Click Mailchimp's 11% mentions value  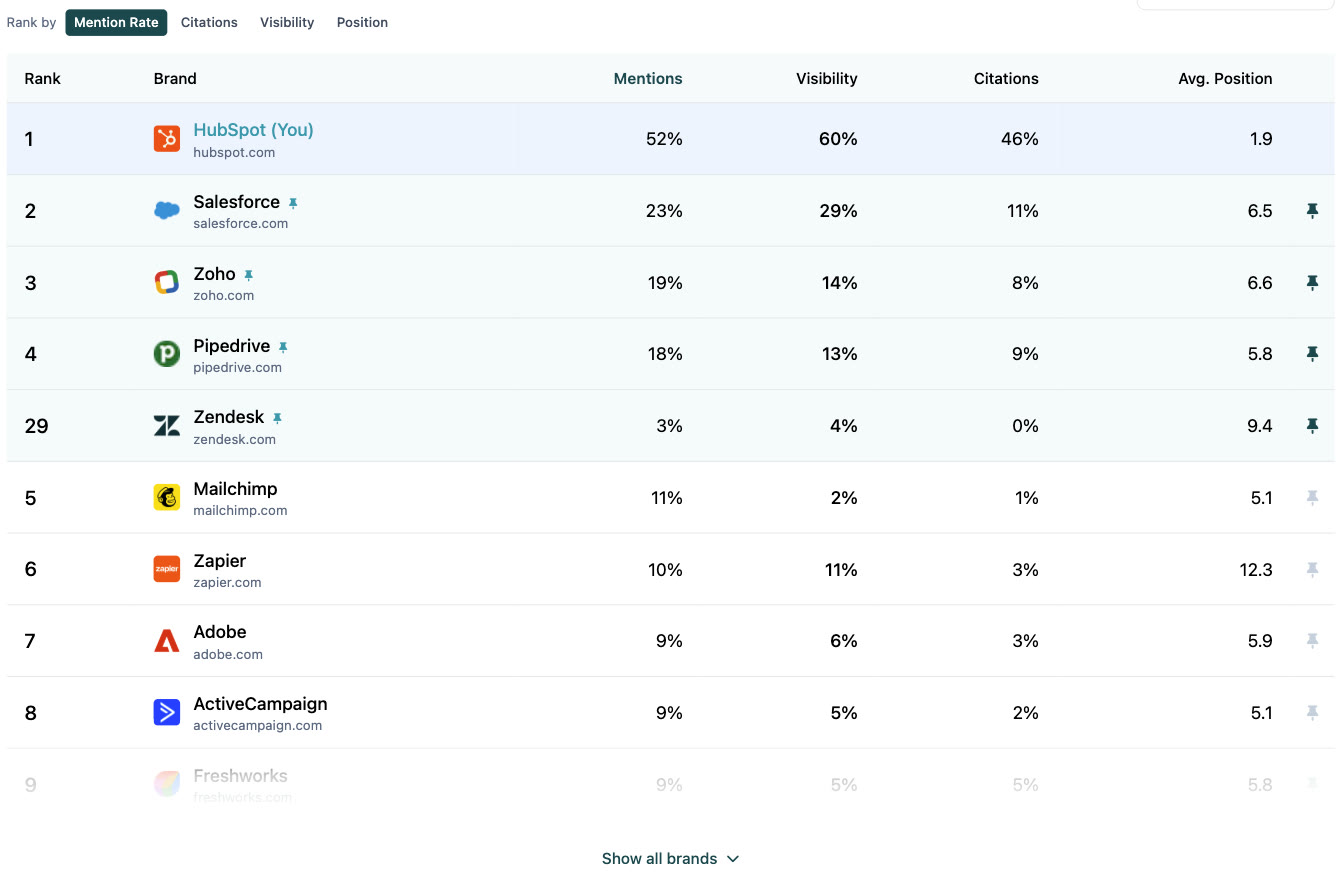(x=666, y=498)
